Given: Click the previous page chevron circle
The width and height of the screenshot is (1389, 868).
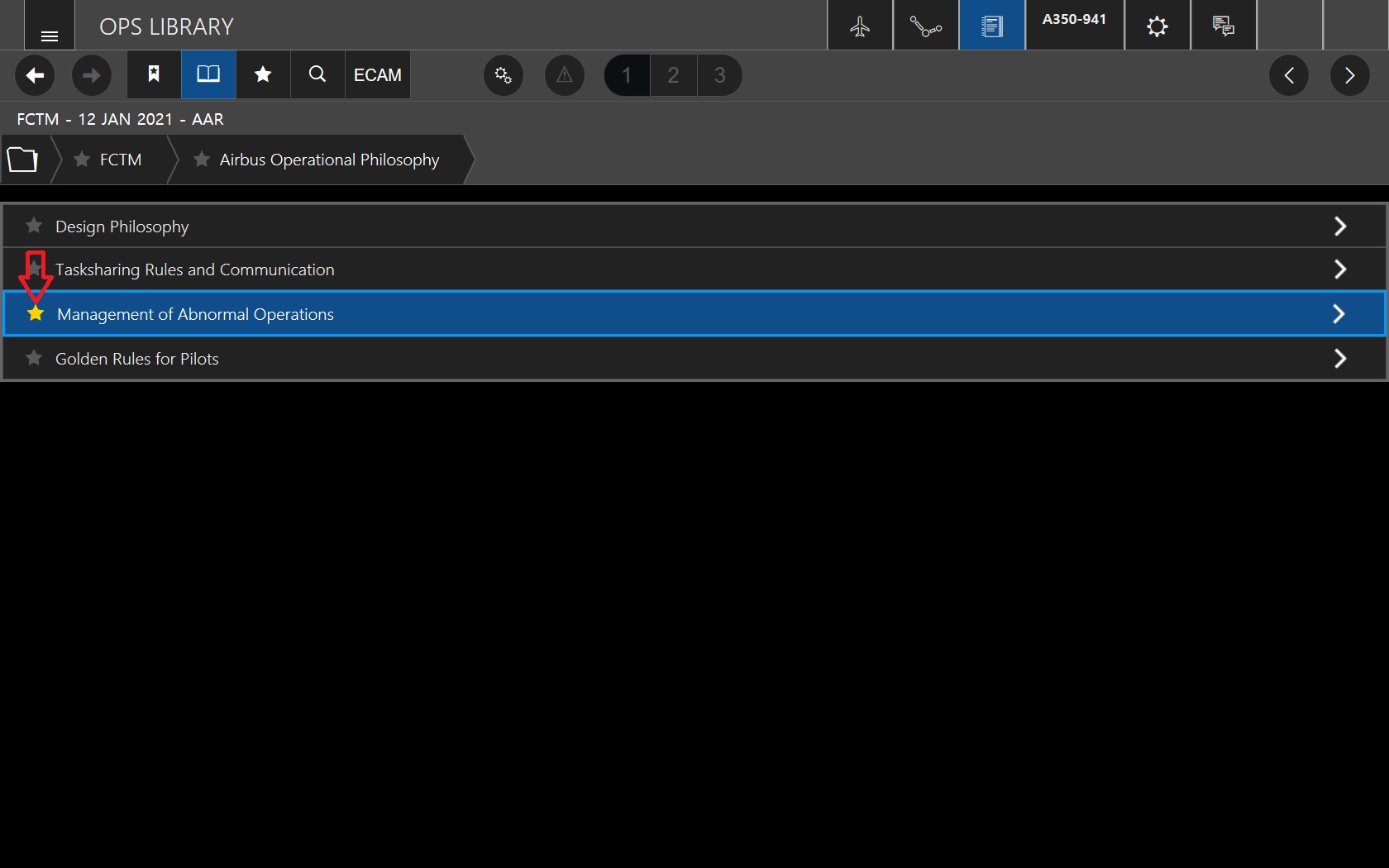Looking at the screenshot, I should (x=1289, y=75).
